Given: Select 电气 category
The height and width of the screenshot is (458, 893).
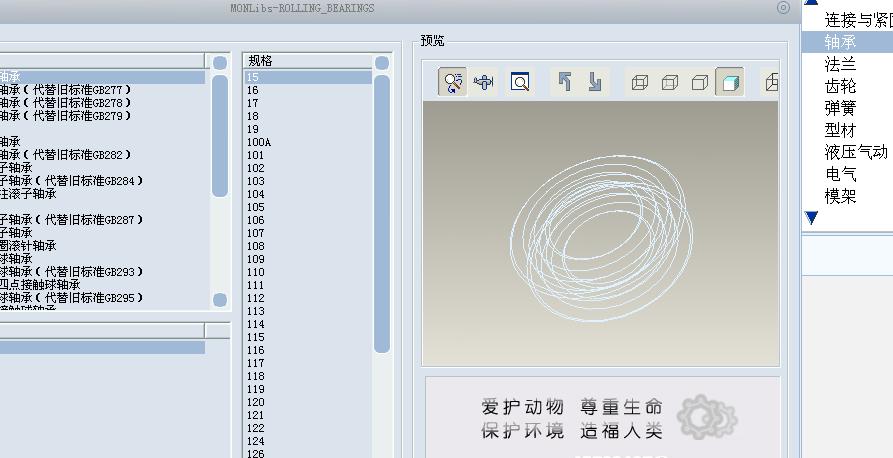Looking at the screenshot, I should [x=841, y=174].
